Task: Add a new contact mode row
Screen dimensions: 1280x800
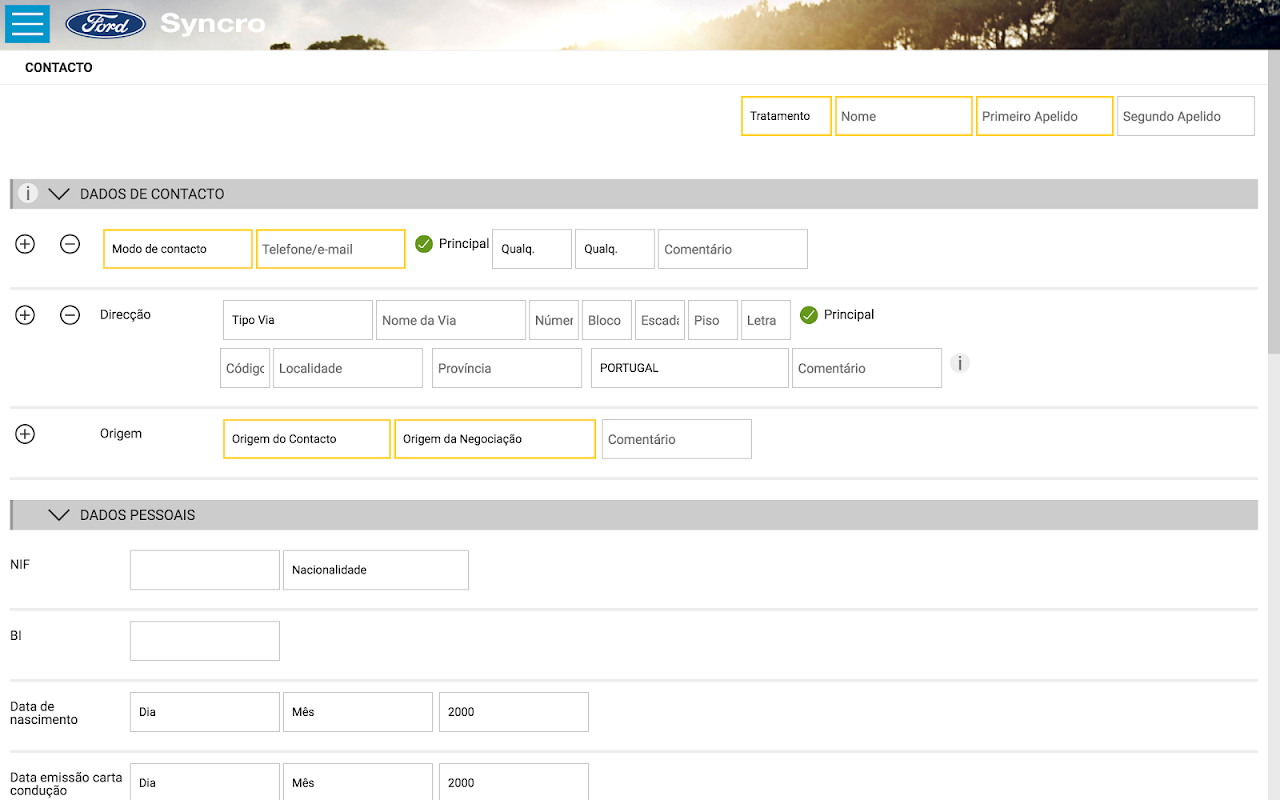Action: pos(25,244)
